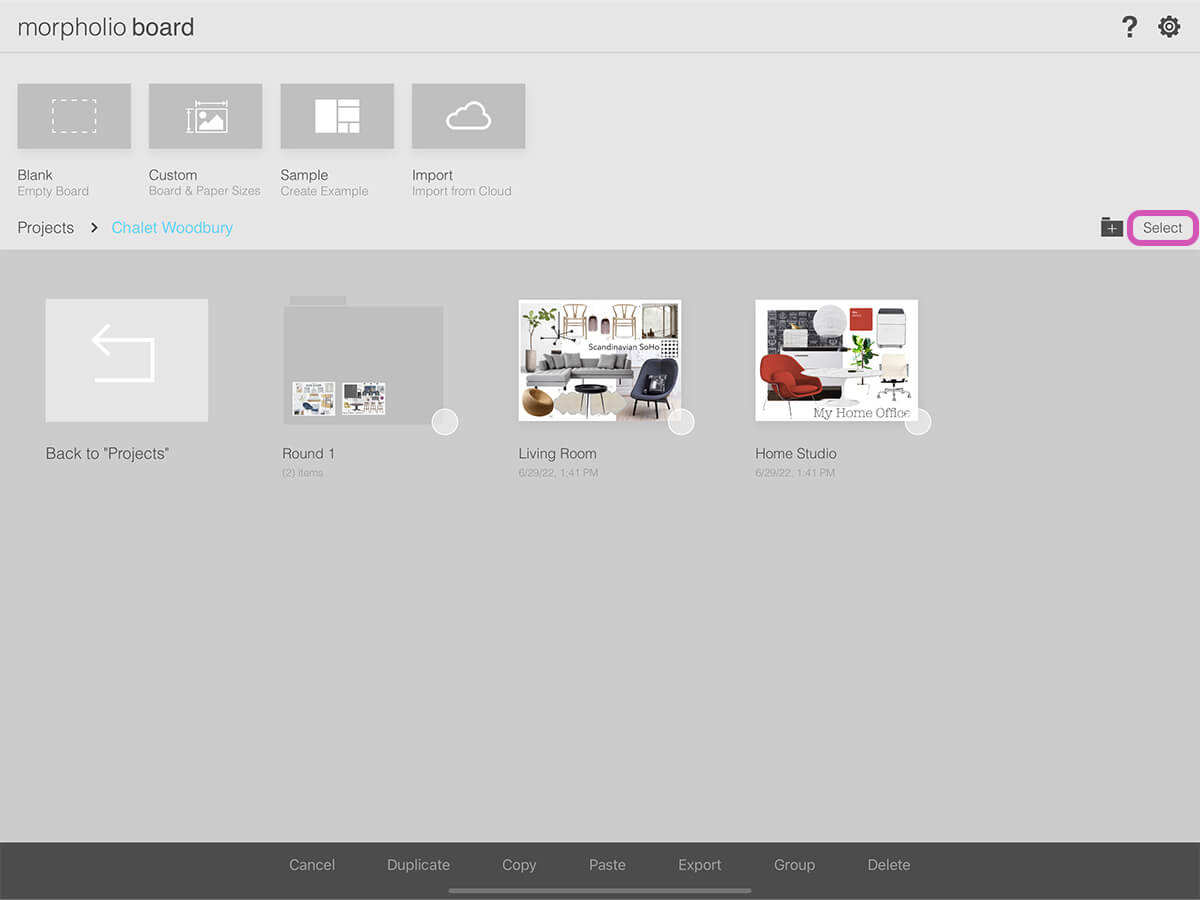This screenshot has width=1200, height=900.
Task: Open Custom board and paper sizes
Action: [205, 117]
